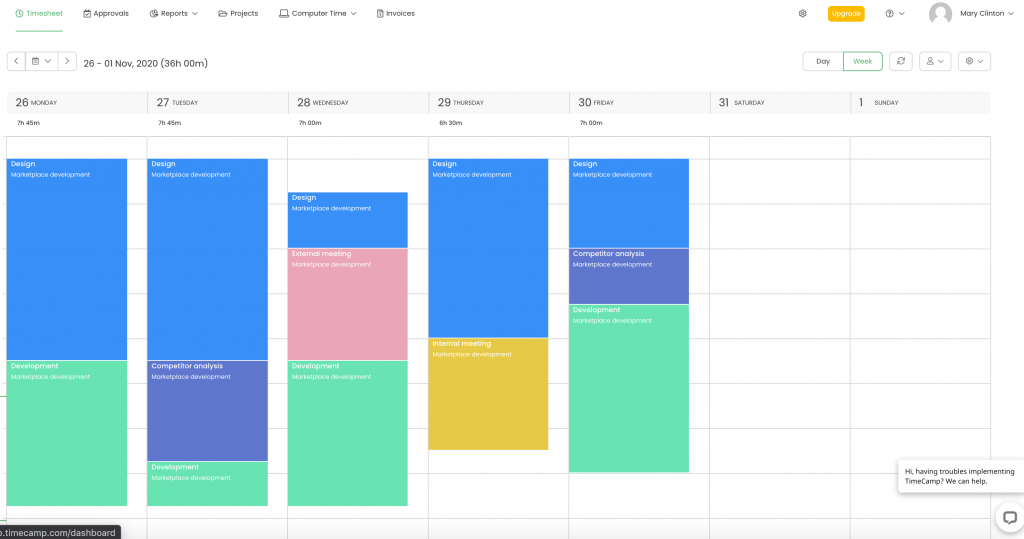Open Friday's Design entry
1024x539 pixels.
629,203
